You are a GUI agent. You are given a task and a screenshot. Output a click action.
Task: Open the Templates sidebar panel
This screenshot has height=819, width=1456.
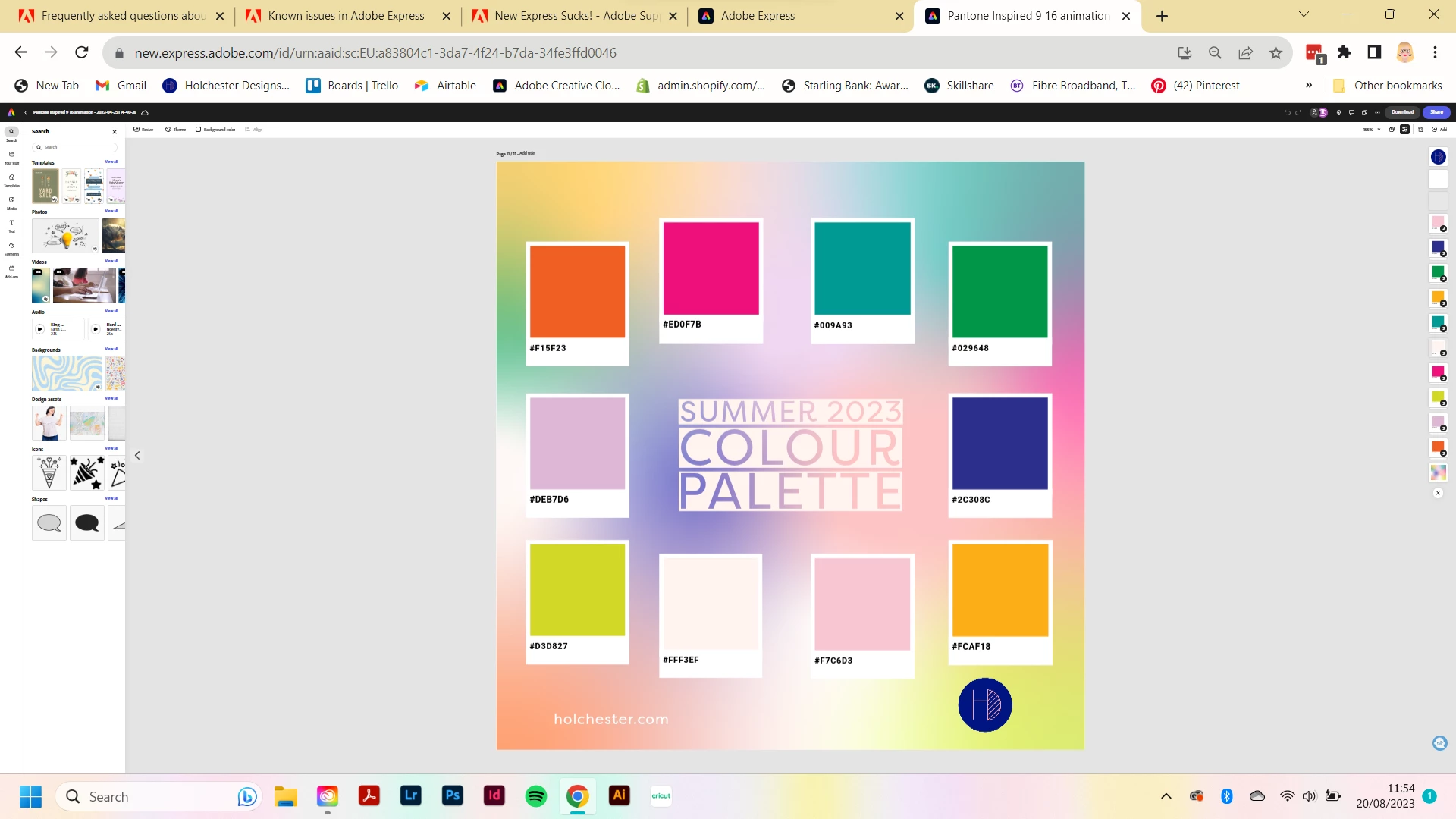[11, 180]
